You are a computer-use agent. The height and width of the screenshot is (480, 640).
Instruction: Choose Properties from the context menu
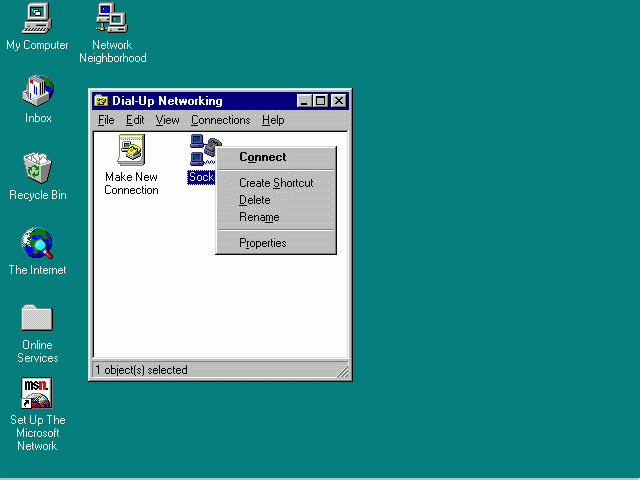(276, 243)
